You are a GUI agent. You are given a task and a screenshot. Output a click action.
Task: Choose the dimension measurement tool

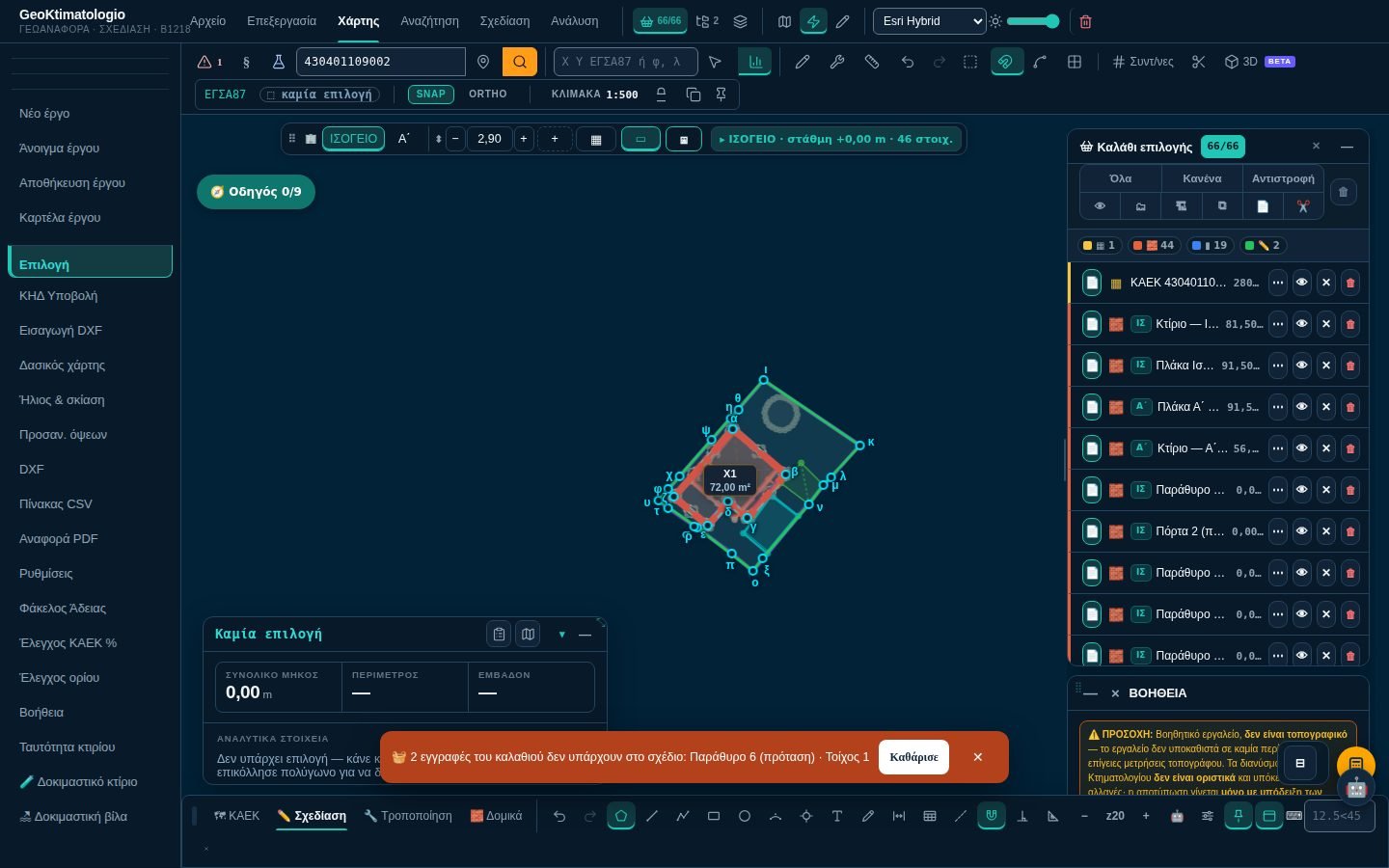coord(899,816)
